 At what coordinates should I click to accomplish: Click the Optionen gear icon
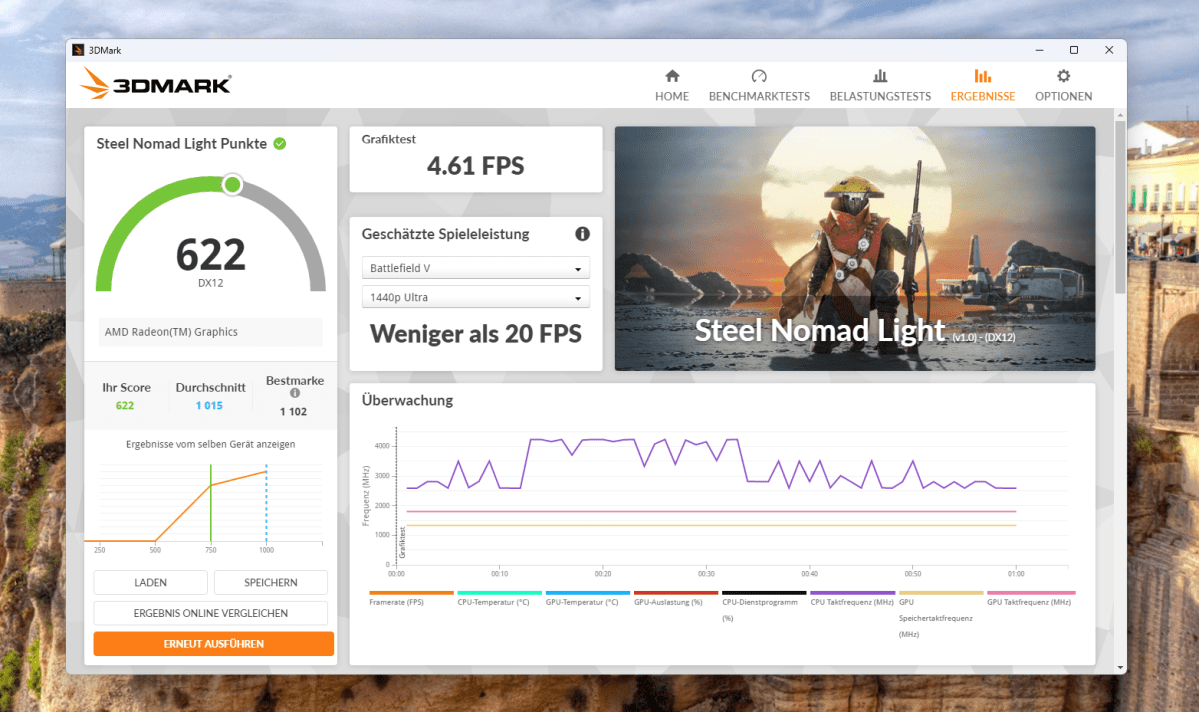tap(1064, 76)
